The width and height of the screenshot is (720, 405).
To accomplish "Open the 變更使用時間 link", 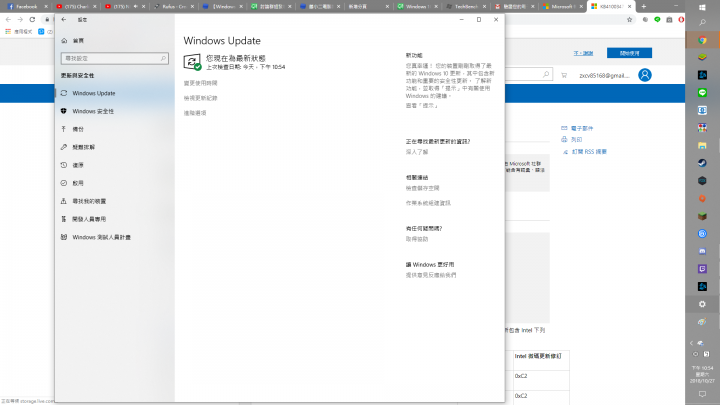I will [201, 83].
